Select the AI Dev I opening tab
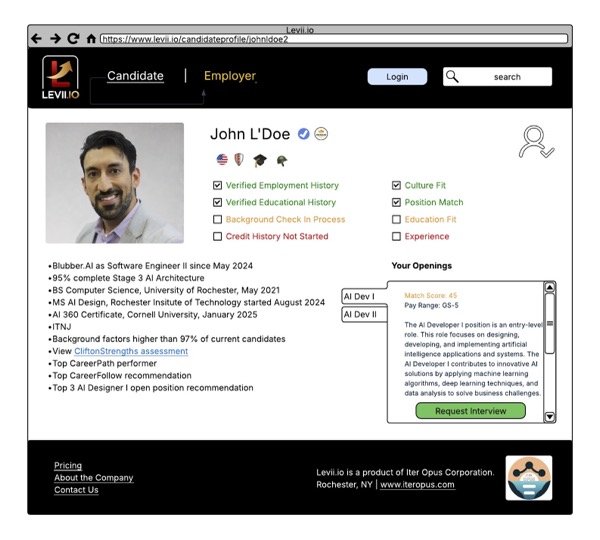Image resolution: width=600 pixels, height=540 pixels. click(364, 297)
